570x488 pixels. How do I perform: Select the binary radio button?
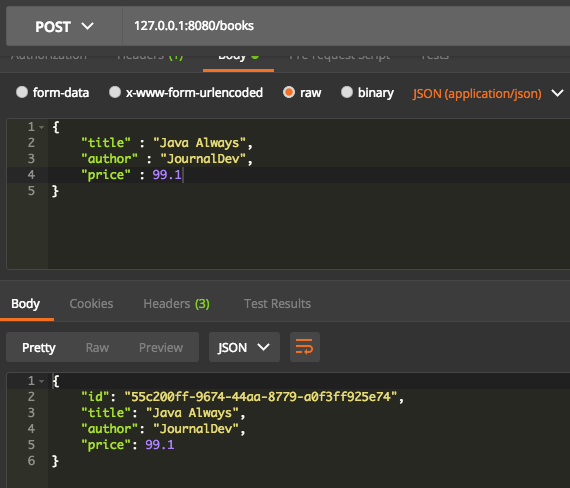[347, 92]
